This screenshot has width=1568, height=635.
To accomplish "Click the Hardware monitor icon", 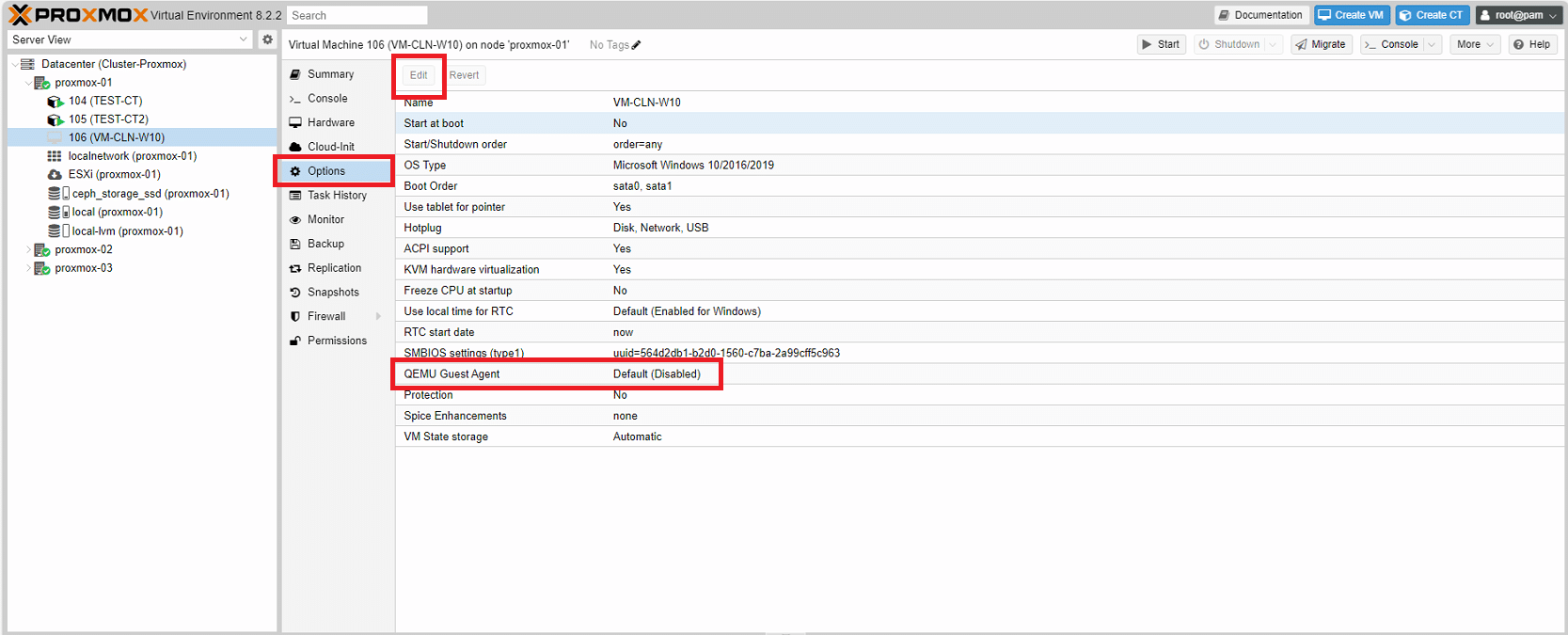I will (295, 122).
